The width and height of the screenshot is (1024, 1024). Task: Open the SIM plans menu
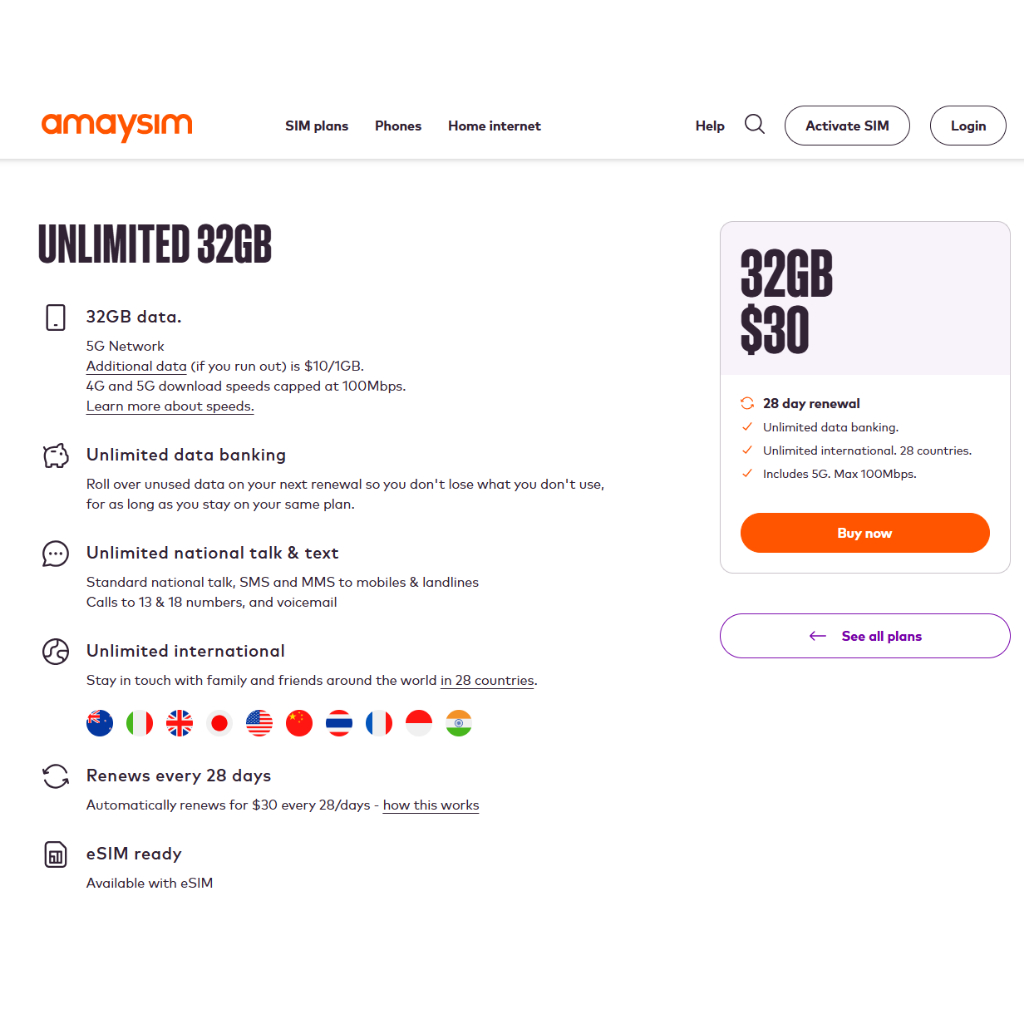point(317,126)
